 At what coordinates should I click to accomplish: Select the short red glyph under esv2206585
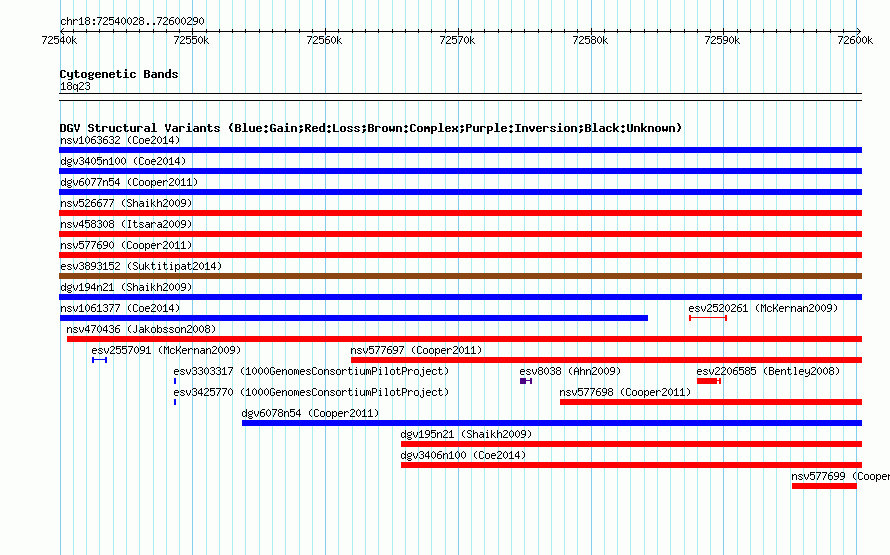(709, 381)
